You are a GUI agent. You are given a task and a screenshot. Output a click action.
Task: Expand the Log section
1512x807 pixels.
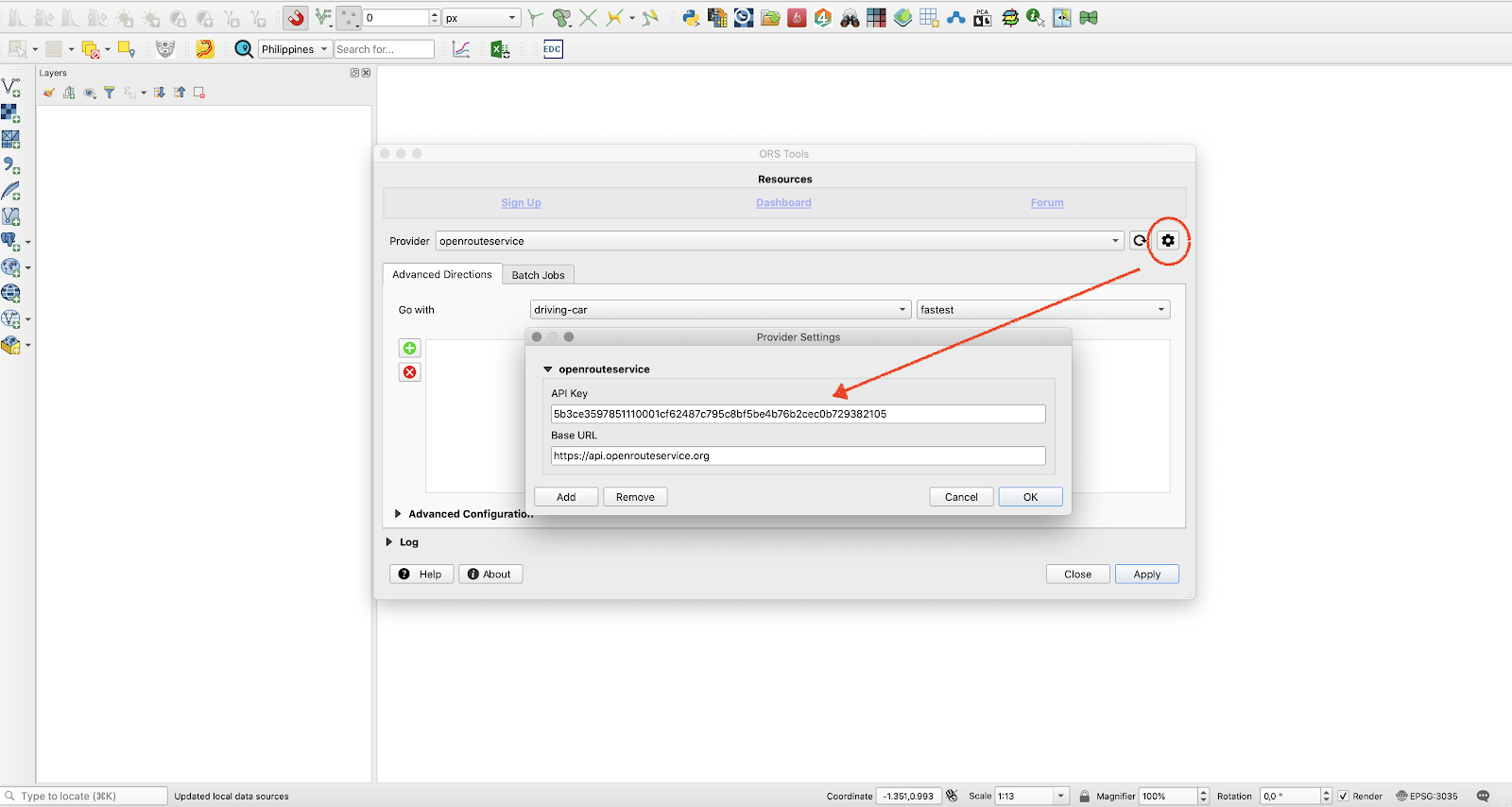click(x=389, y=542)
